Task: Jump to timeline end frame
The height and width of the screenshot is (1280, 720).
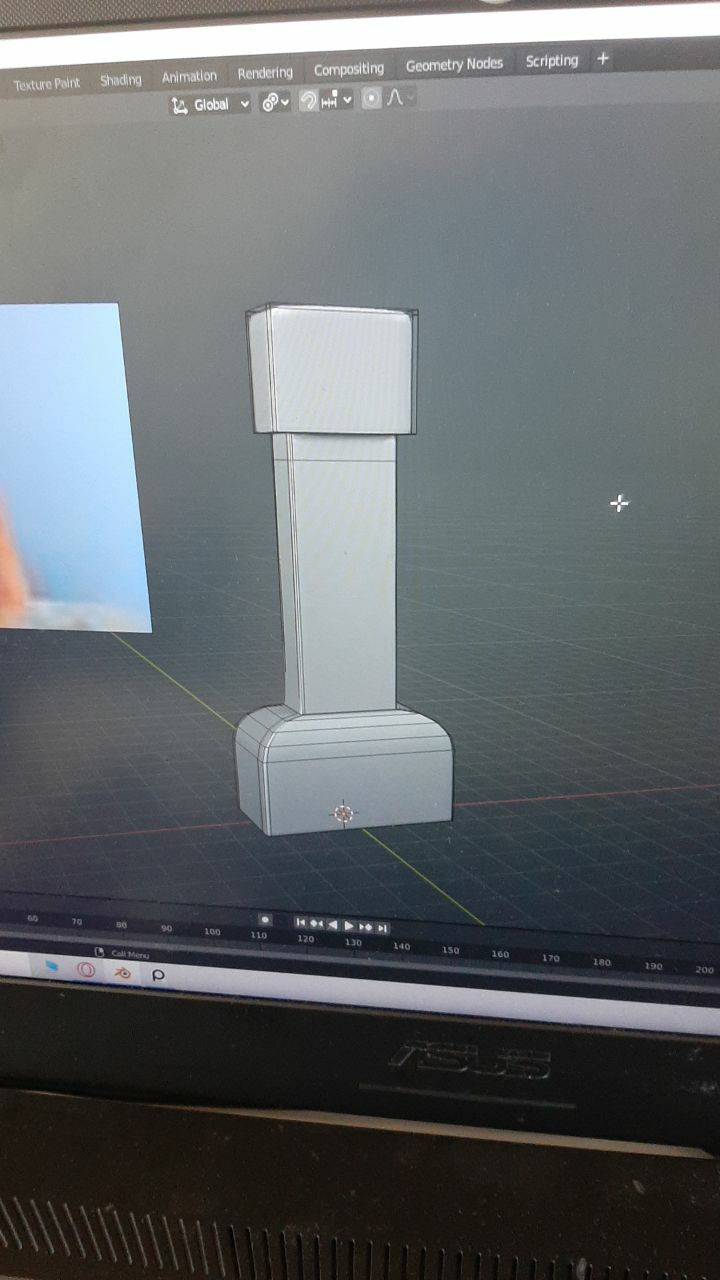Action: (382, 928)
